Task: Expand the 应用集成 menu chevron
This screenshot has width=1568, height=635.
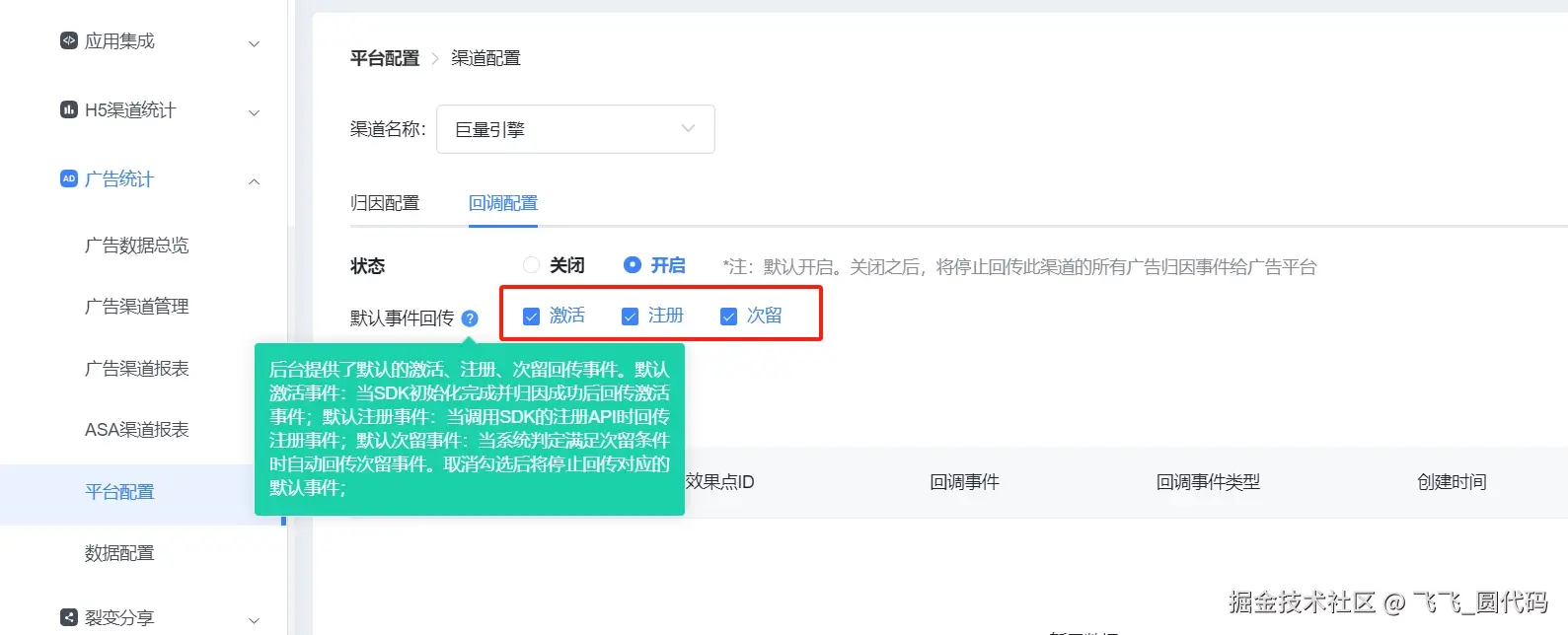Action: point(254,43)
